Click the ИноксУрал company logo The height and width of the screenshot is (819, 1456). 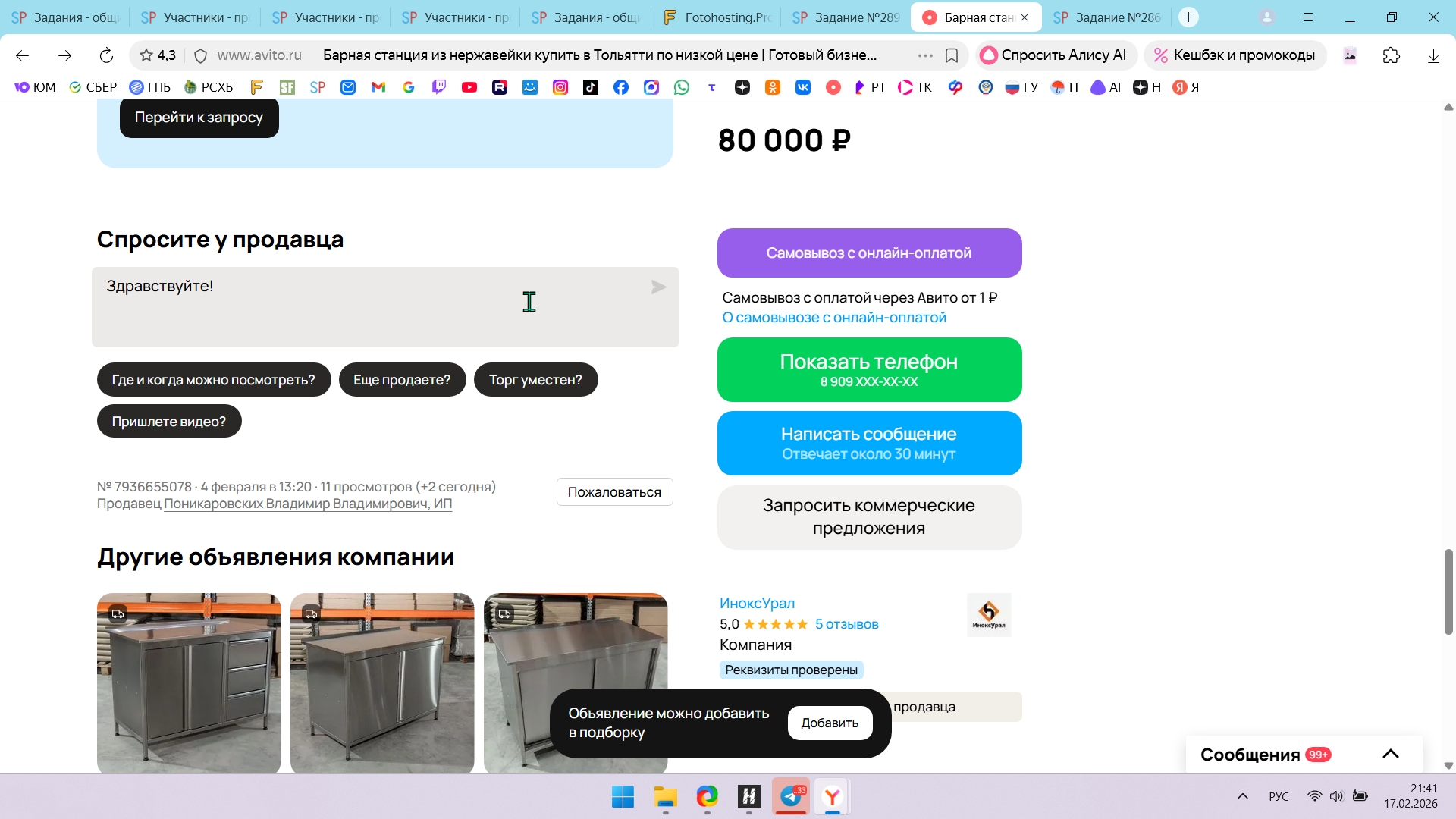click(x=989, y=614)
